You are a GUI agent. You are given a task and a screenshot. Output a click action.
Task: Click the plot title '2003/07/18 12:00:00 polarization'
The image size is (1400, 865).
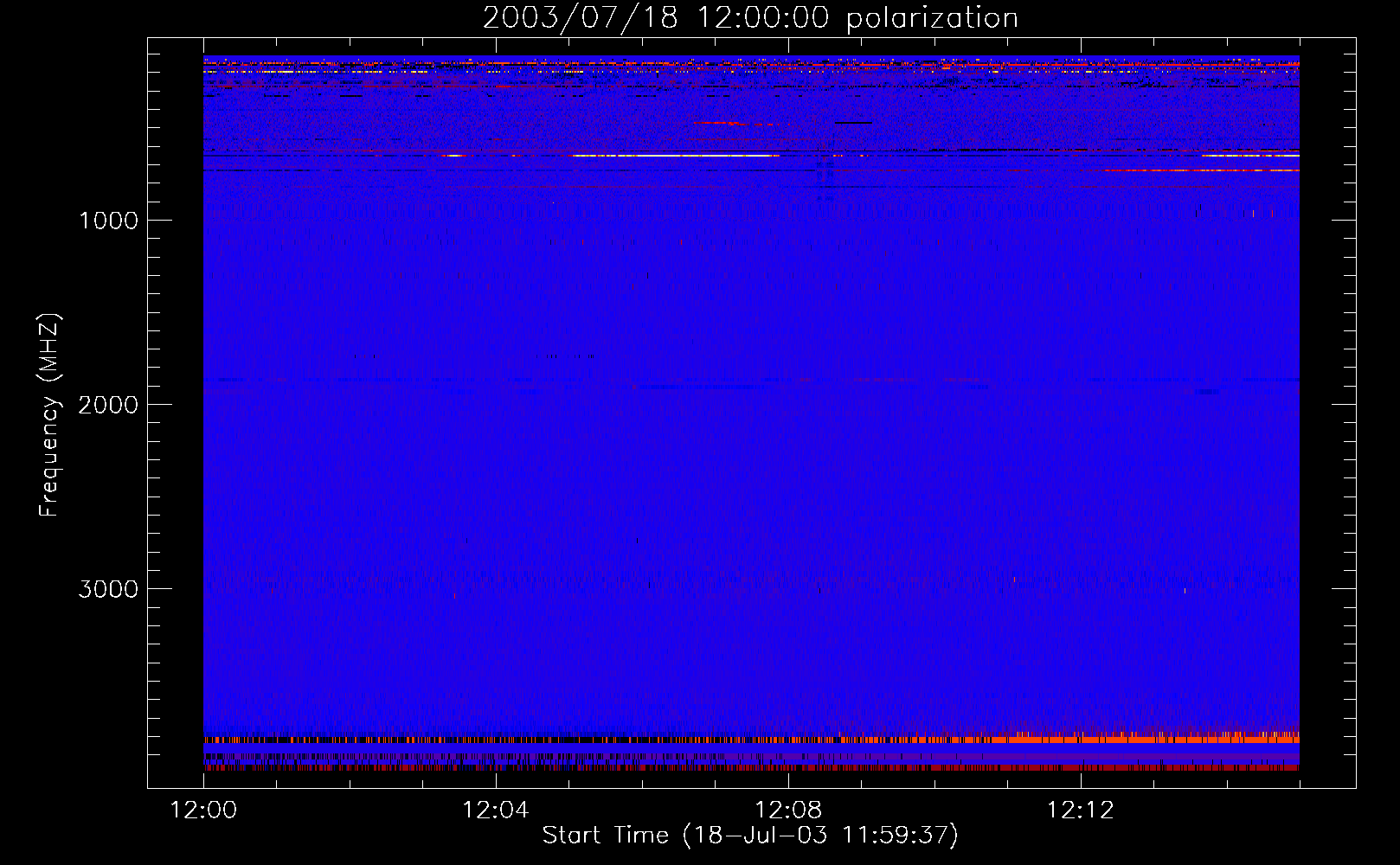click(x=750, y=18)
